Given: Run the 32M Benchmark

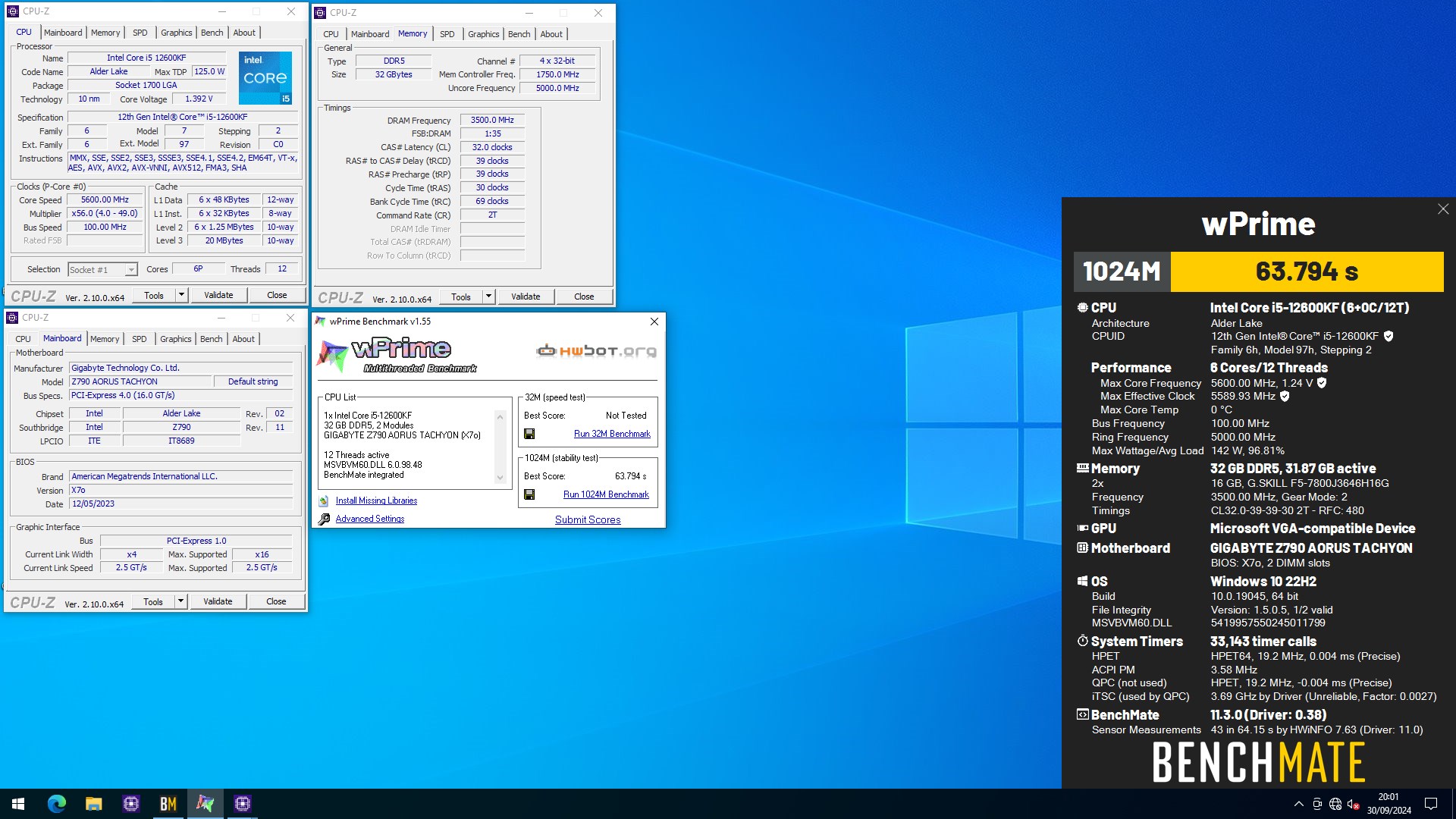Looking at the screenshot, I should [612, 434].
